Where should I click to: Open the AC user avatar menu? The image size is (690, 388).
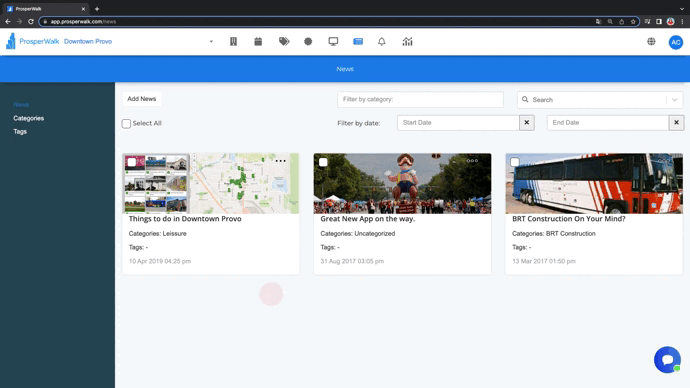click(675, 42)
